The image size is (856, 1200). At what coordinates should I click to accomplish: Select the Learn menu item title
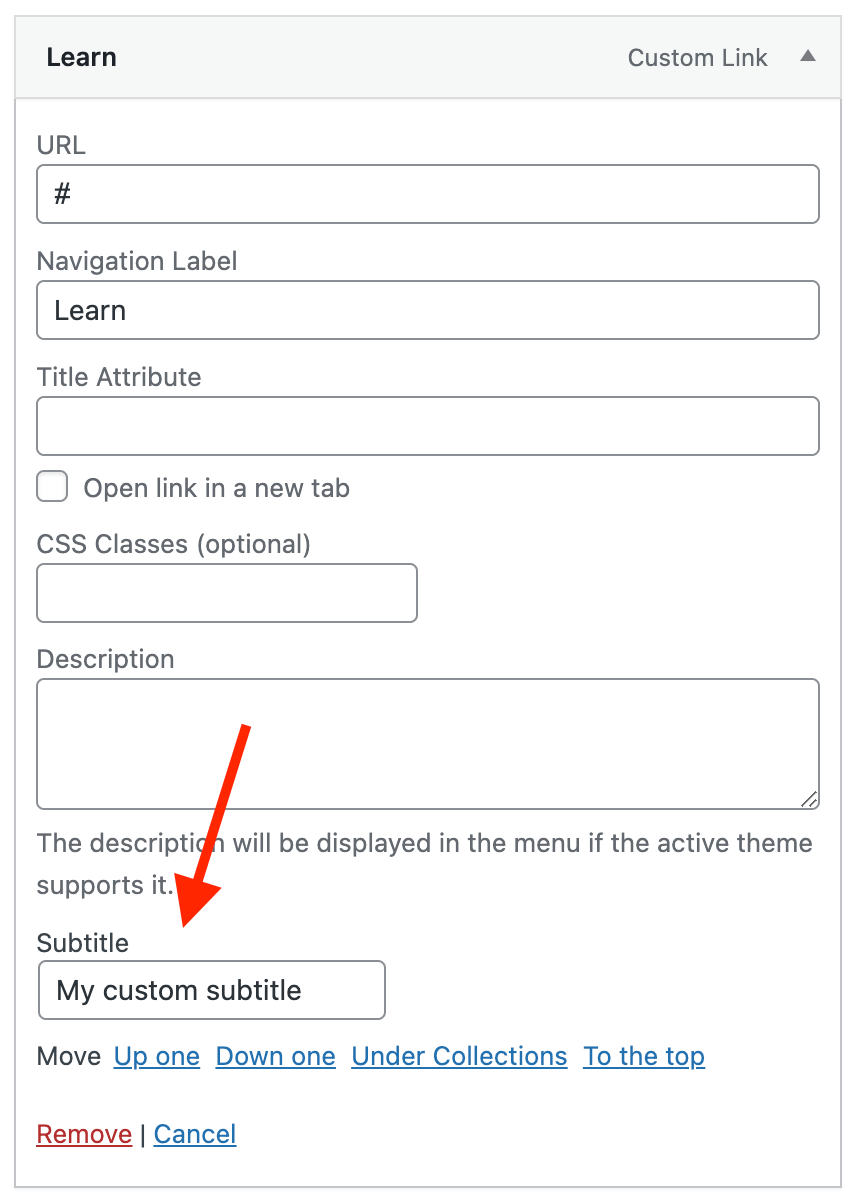81,57
